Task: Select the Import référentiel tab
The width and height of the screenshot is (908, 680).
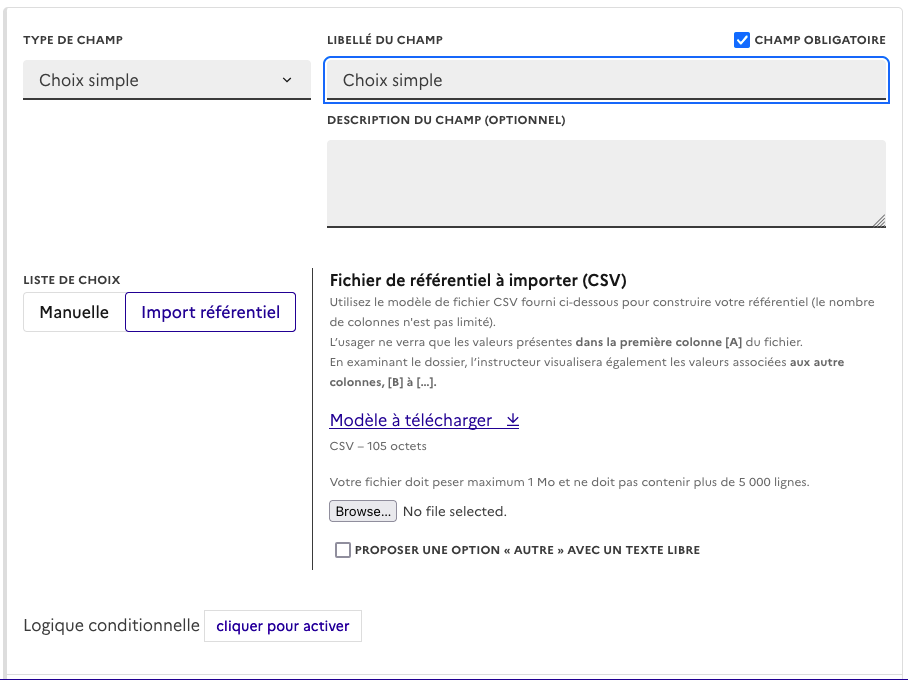Action: [210, 312]
